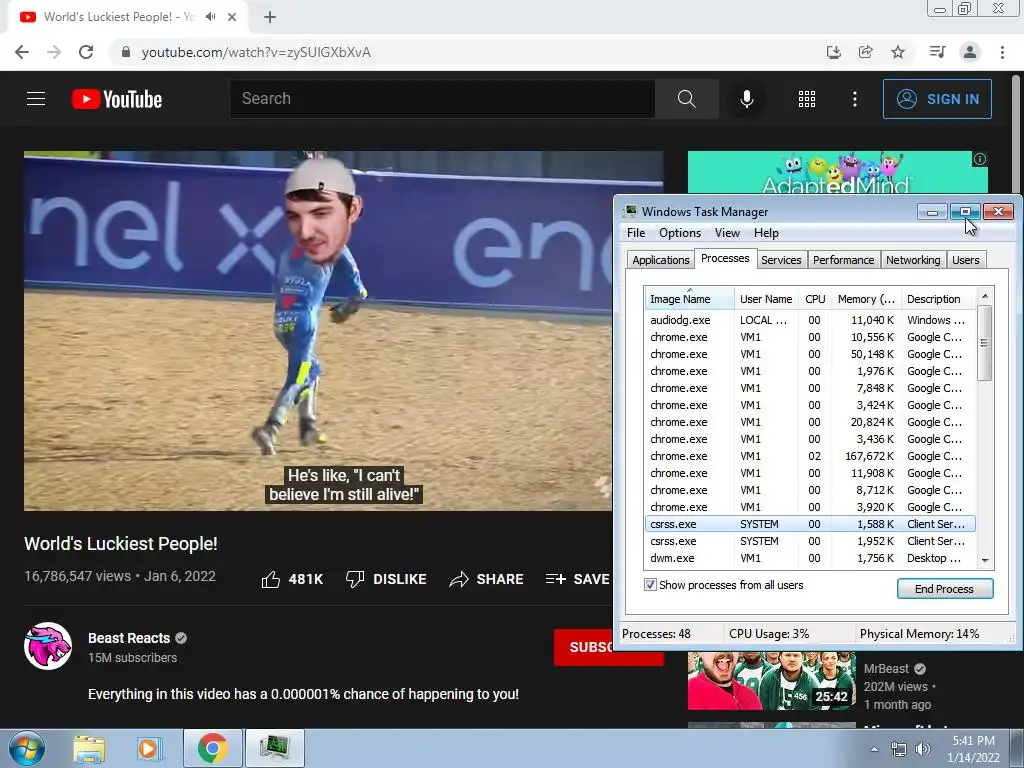Viewport: 1024px width, 768px height.
Task: Switch to Users tab
Action: (965, 260)
